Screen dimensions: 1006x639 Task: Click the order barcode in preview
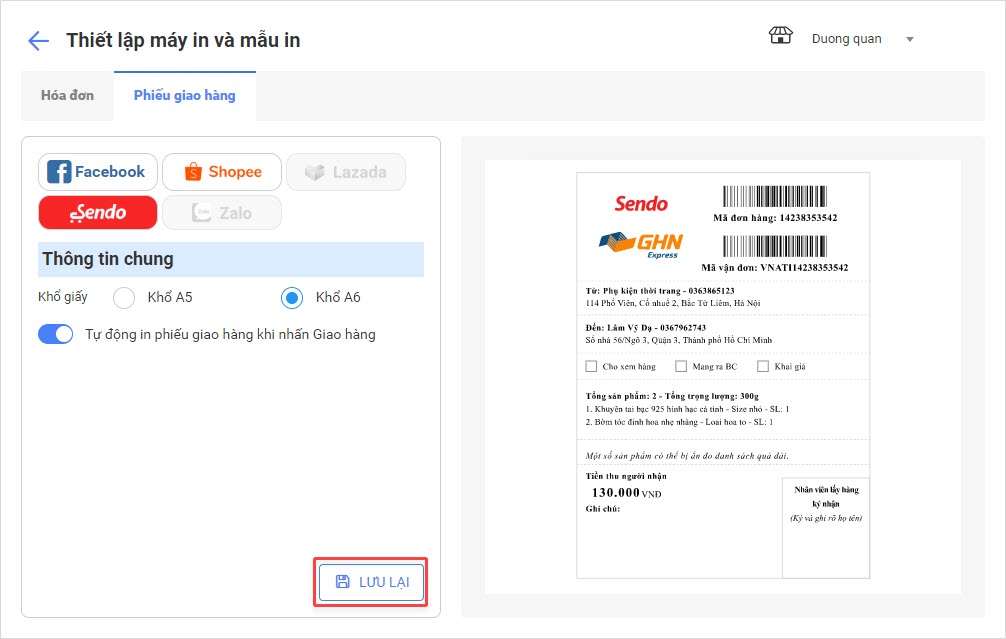click(776, 196)
